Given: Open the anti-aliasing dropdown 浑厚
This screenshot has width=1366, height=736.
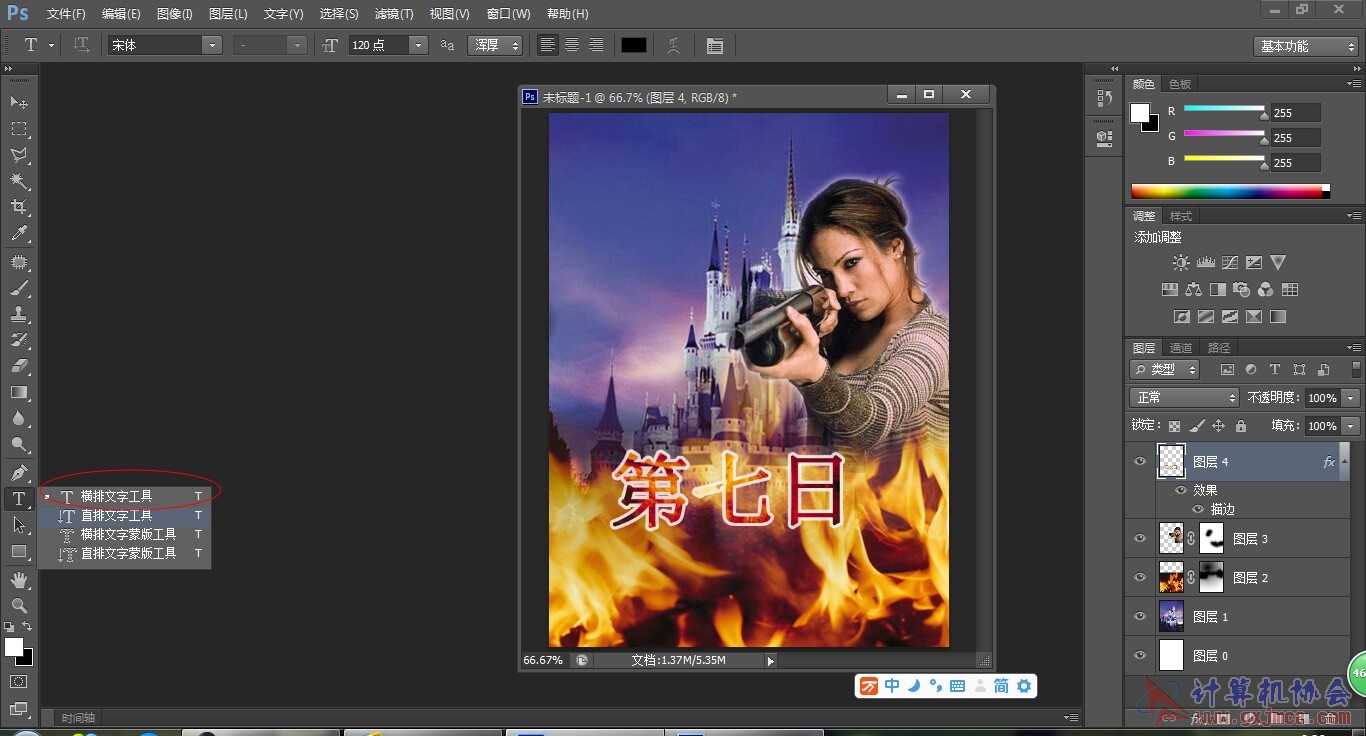Looking at the screenshot, I should (495, 45).
